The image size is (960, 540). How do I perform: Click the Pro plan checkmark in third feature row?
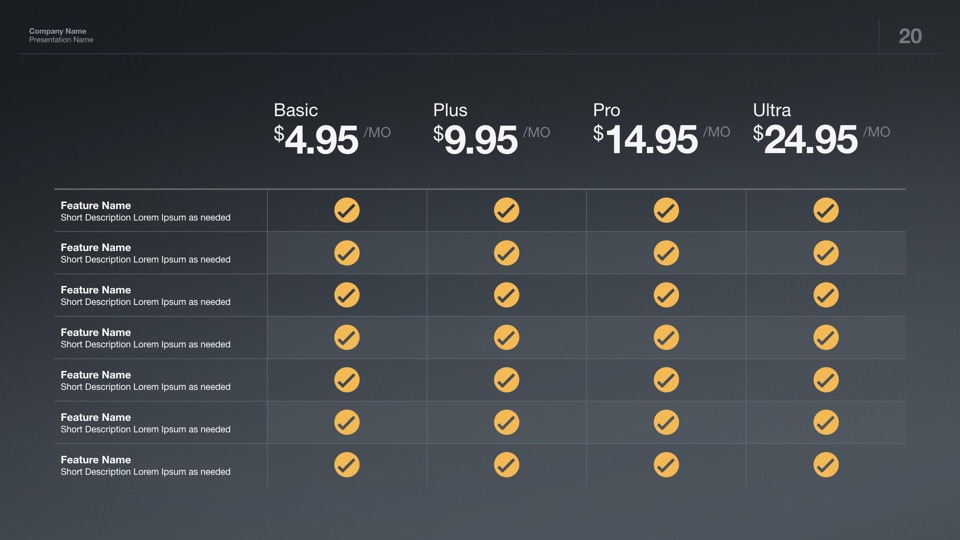tap(666, 295)
